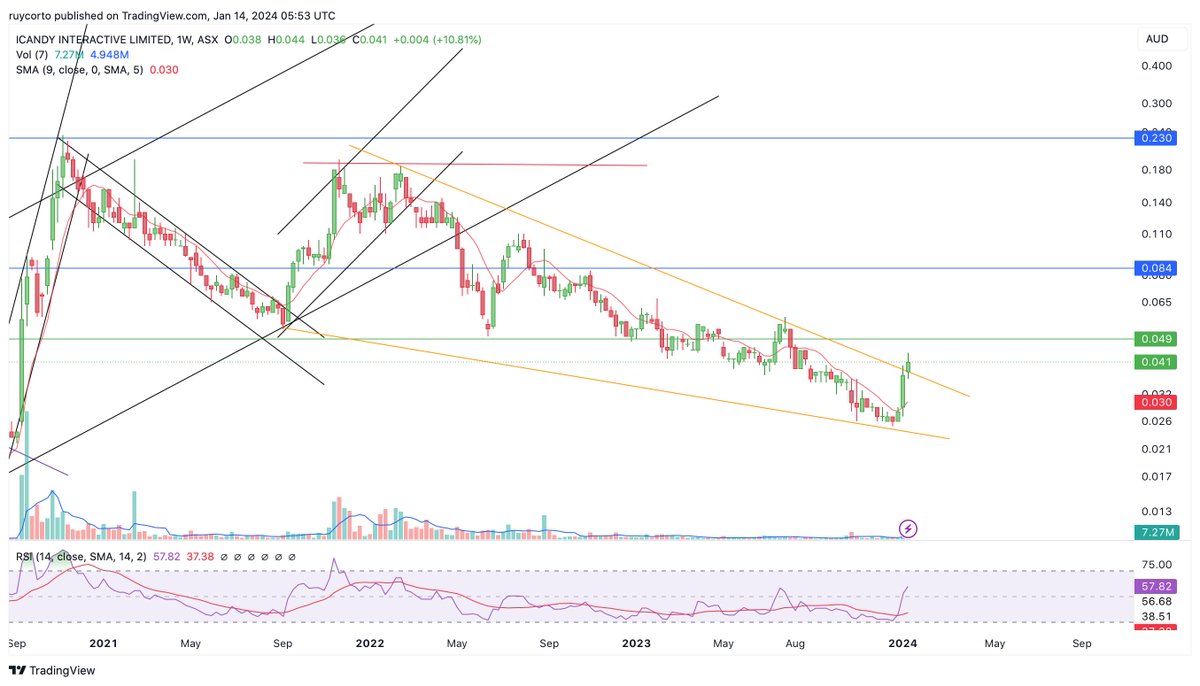1200x686 pixels.
Task: Select the green 0.049 price label
Action: [x=1154, y=339]
